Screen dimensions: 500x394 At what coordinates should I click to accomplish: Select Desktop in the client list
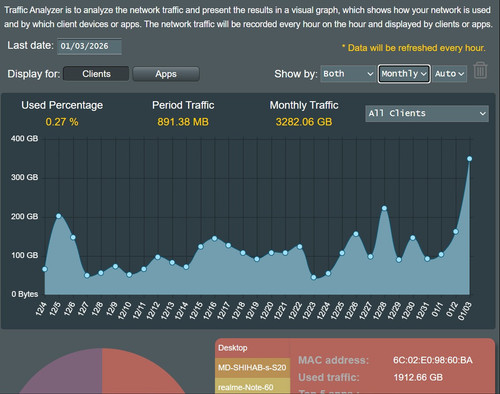[252, 348]
